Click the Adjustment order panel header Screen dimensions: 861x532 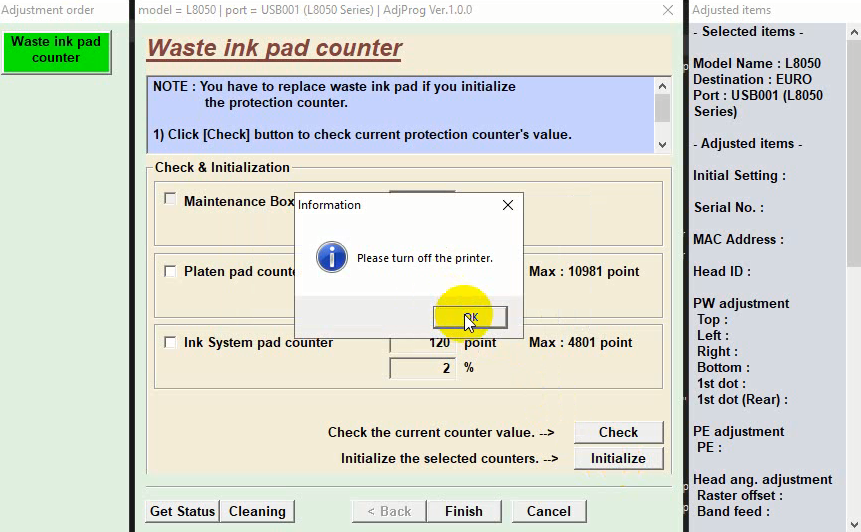tap(50, 10)
